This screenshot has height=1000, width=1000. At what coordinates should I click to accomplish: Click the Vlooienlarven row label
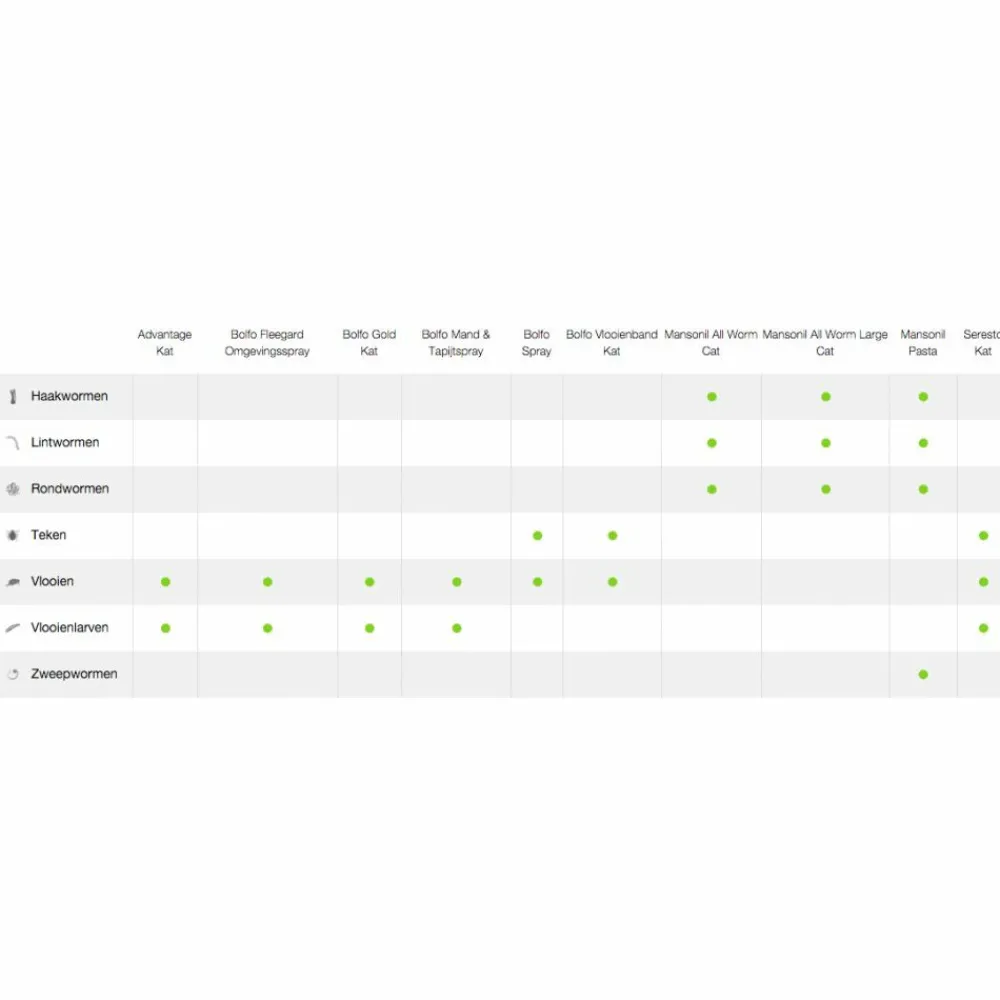point(70,628)
